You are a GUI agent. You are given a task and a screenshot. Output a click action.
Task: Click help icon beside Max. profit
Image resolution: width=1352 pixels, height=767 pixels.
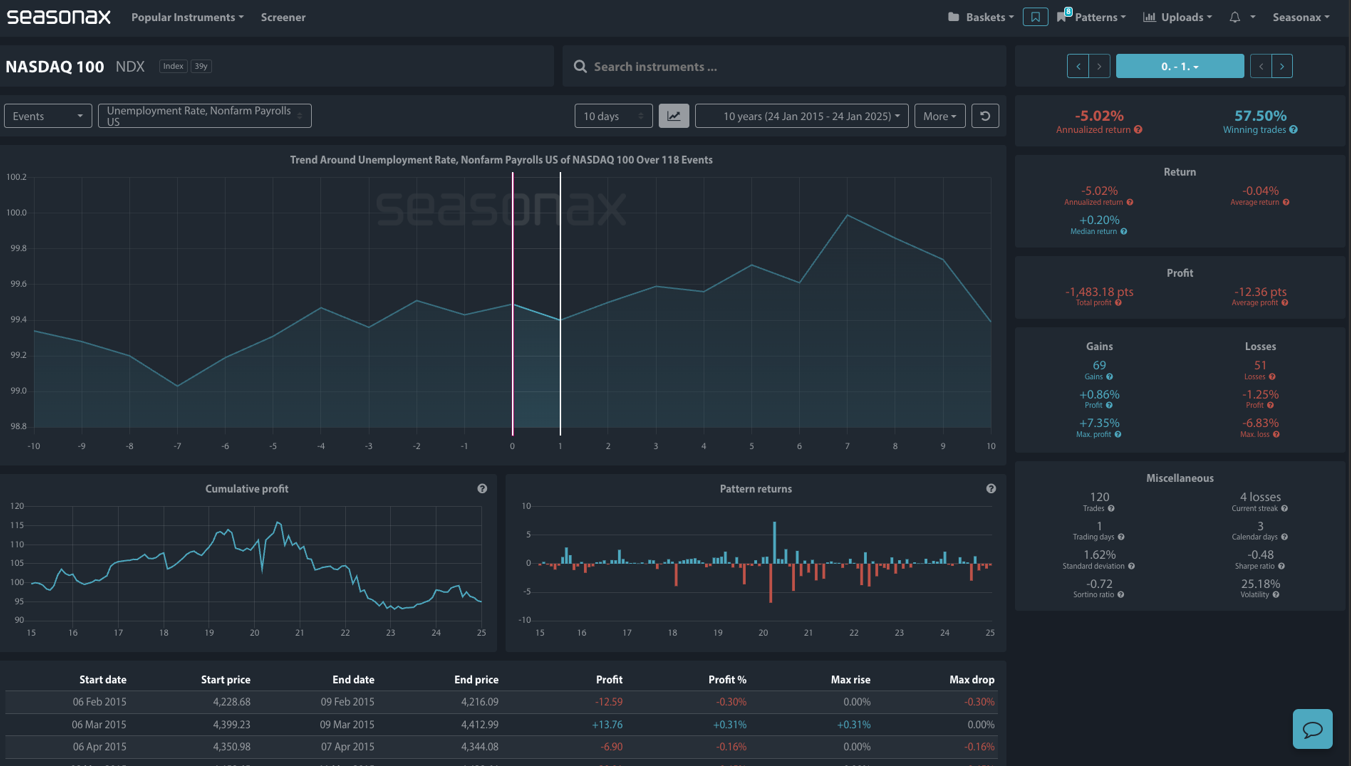click(x=1118, y=435)
